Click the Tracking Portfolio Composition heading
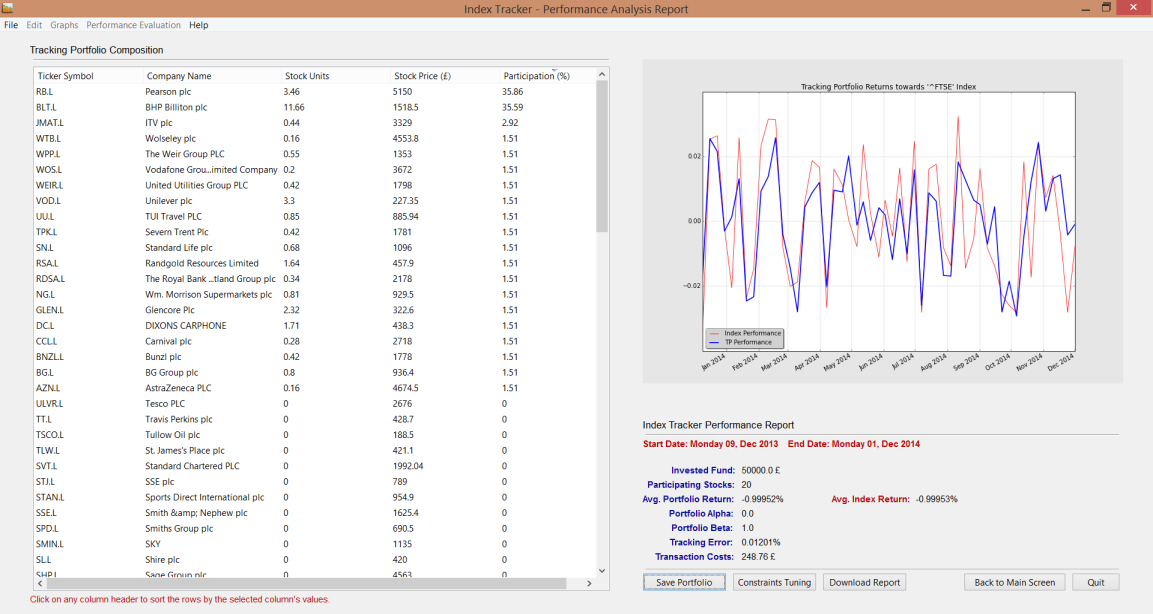The height and width of the screenshot is (614, 1153). tap(96, 50)
